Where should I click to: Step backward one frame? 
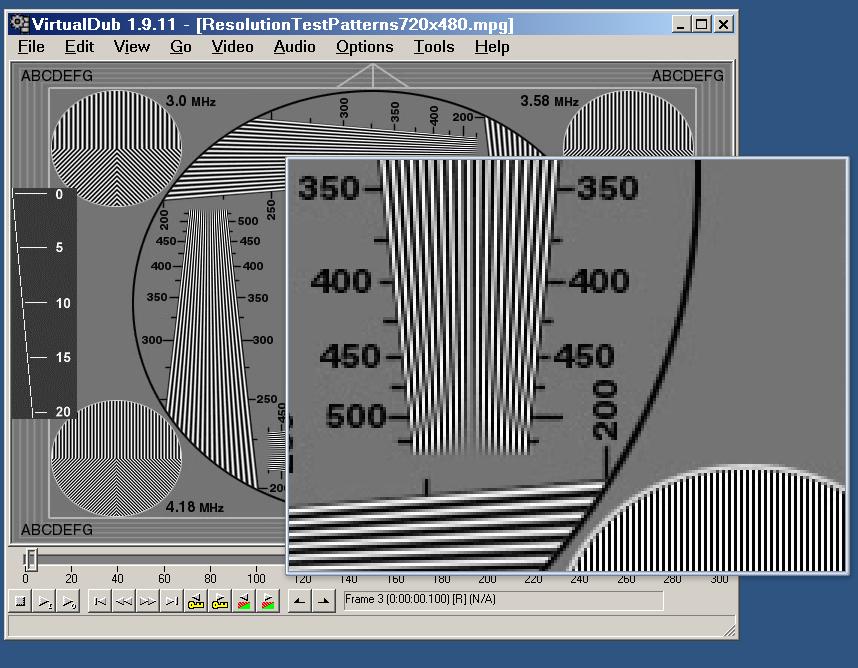tap(123, 601)
